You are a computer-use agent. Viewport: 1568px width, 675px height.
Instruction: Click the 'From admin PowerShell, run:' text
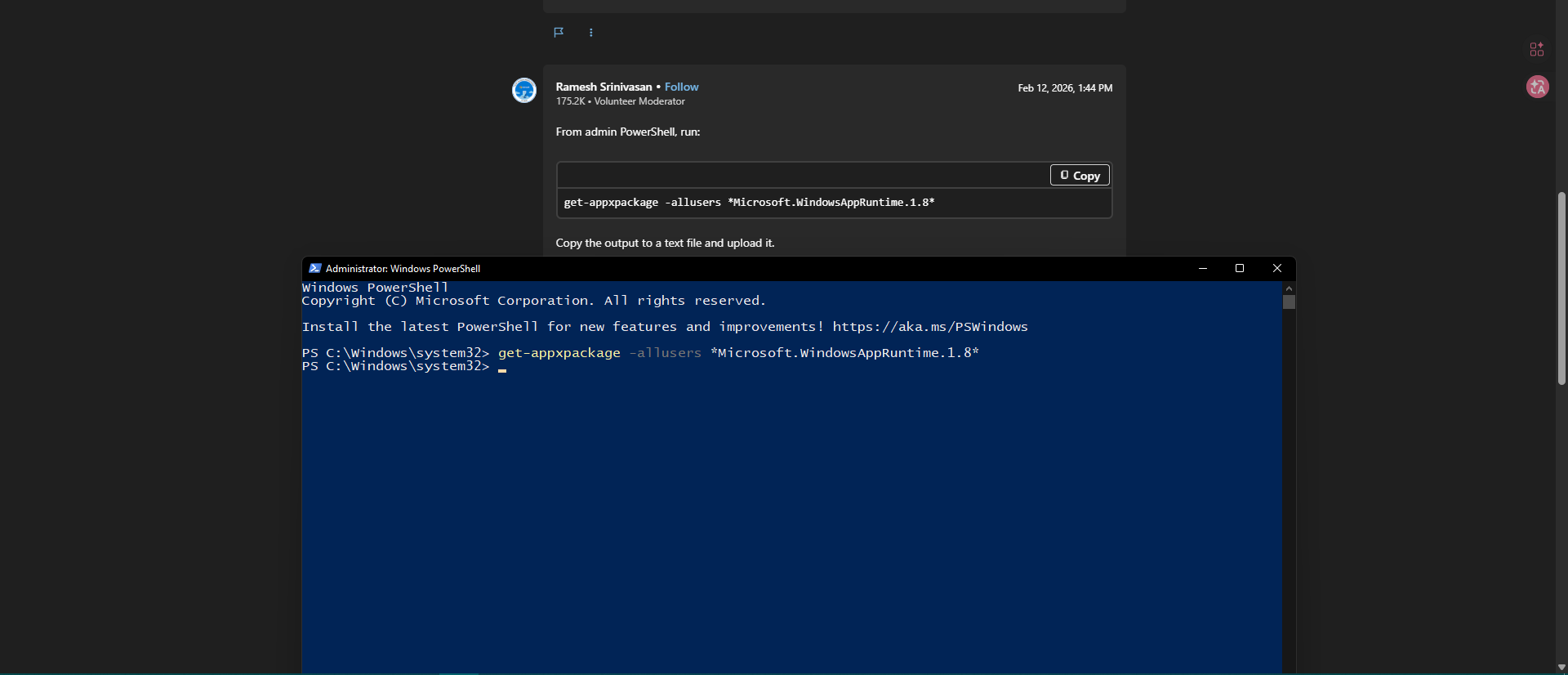(628, 132)
